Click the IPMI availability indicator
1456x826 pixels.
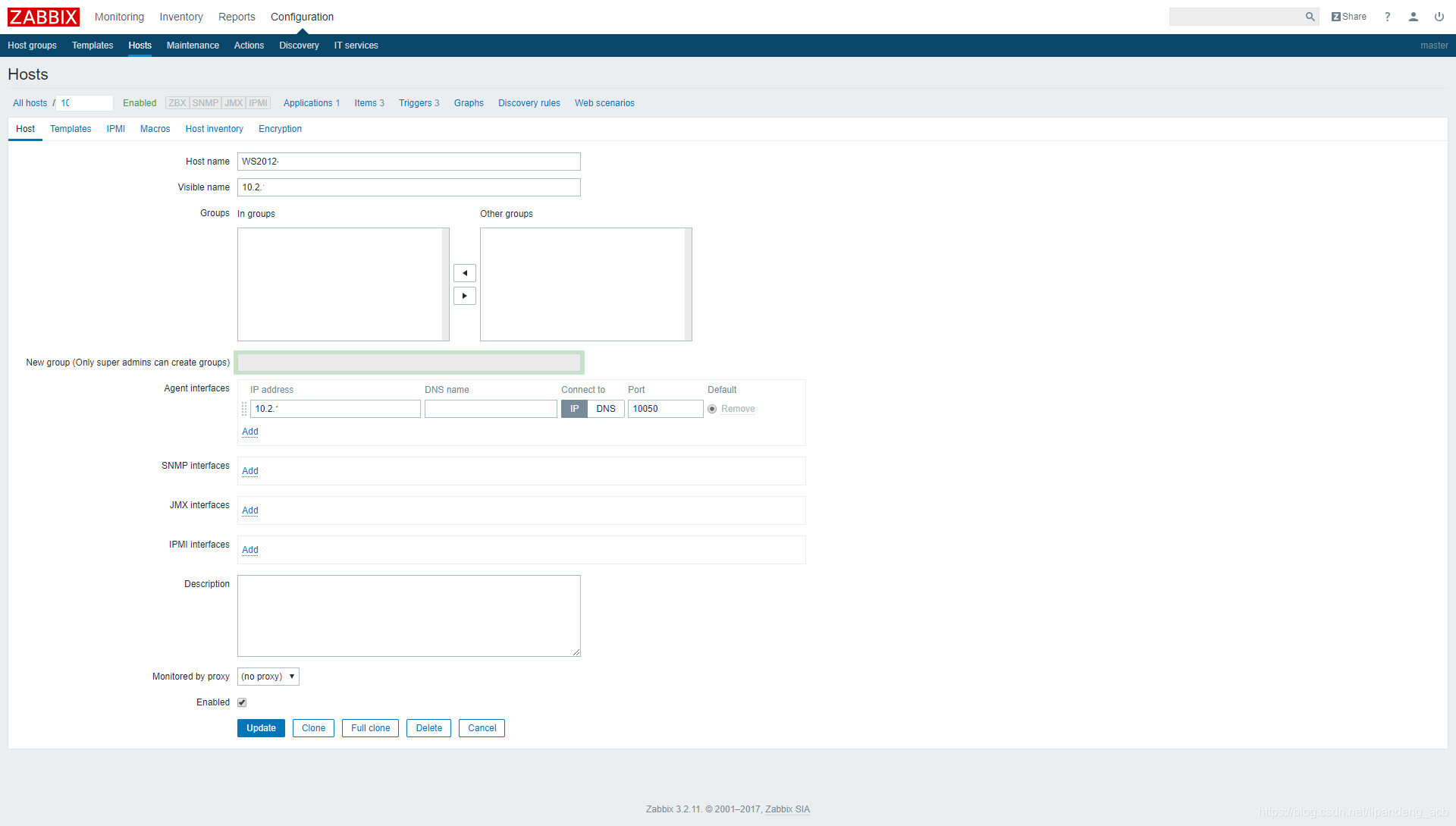pos(259,103)
